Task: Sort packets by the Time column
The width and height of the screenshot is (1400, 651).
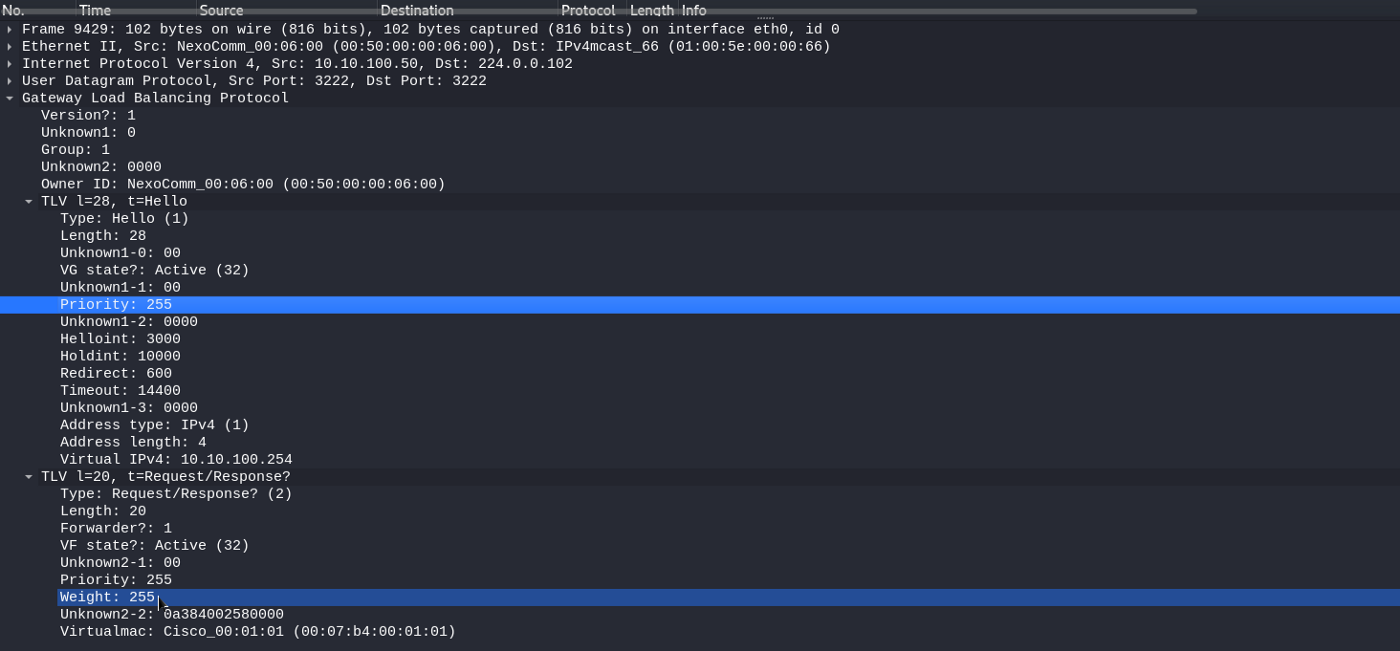Action: (95, 10)
